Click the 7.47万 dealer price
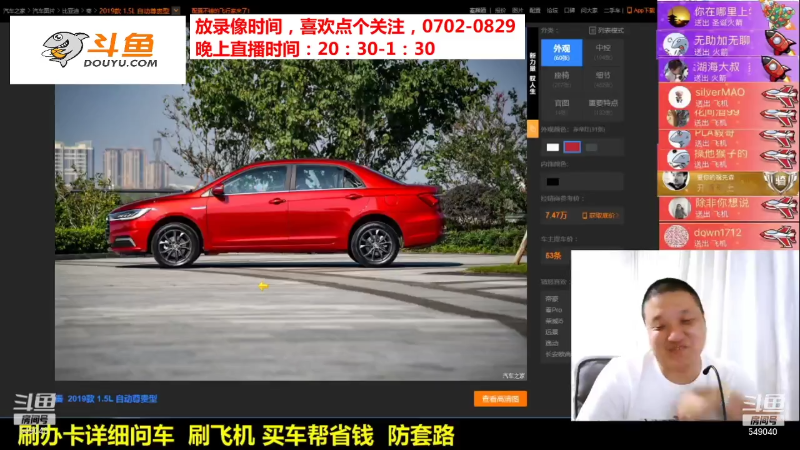800x450 pixels. pyautogui.click(x=556, y=215)
